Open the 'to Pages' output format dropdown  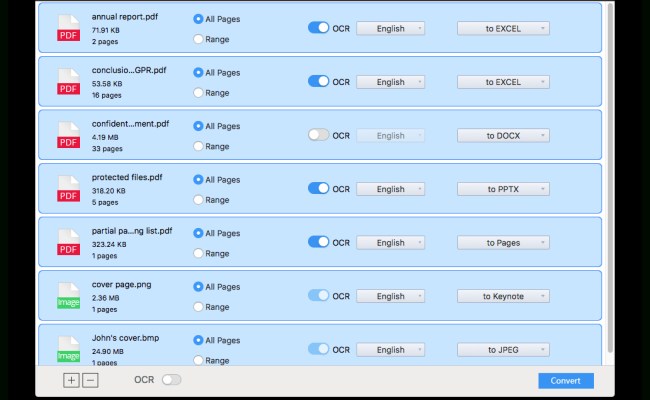pos(503,242)
